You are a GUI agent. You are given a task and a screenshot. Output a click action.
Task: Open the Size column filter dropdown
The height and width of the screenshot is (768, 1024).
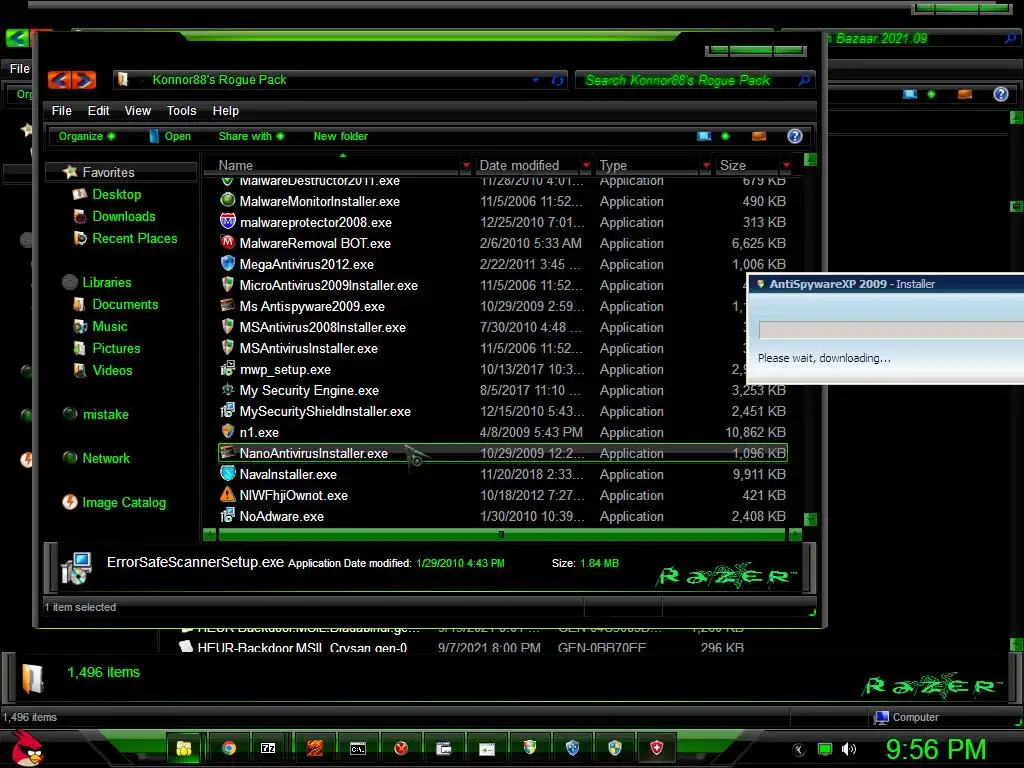[x=786, y=166]
